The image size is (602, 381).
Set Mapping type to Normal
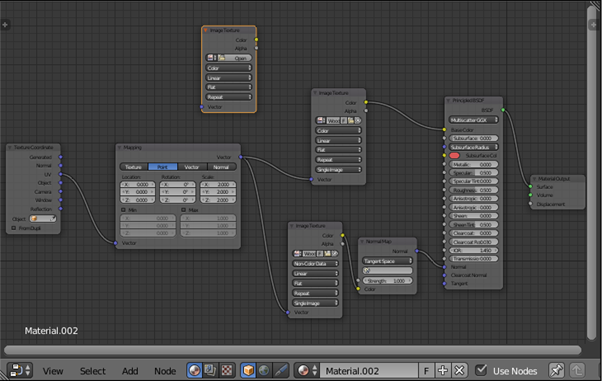tap(222, 167)
